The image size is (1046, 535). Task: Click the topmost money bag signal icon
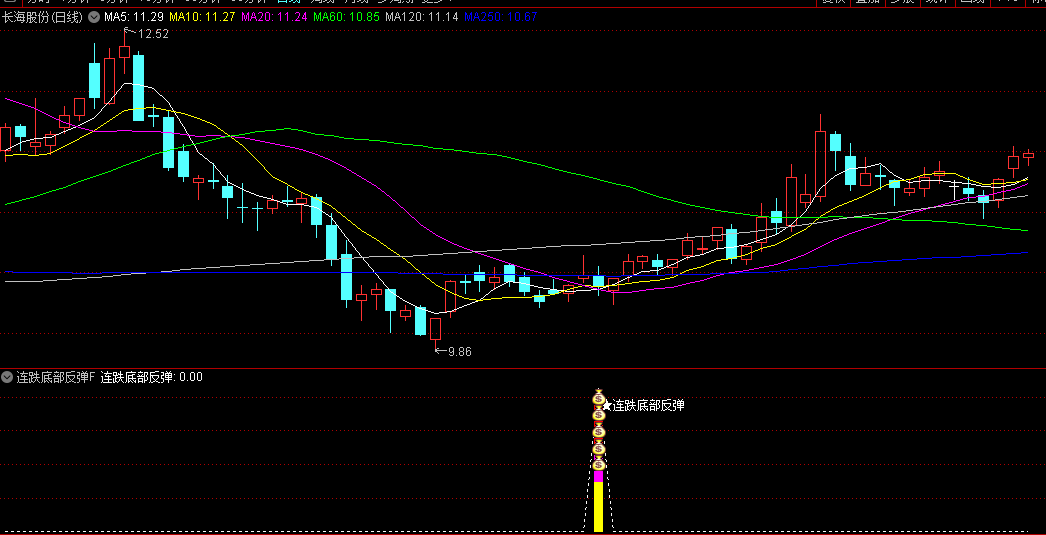click(598, 398)
